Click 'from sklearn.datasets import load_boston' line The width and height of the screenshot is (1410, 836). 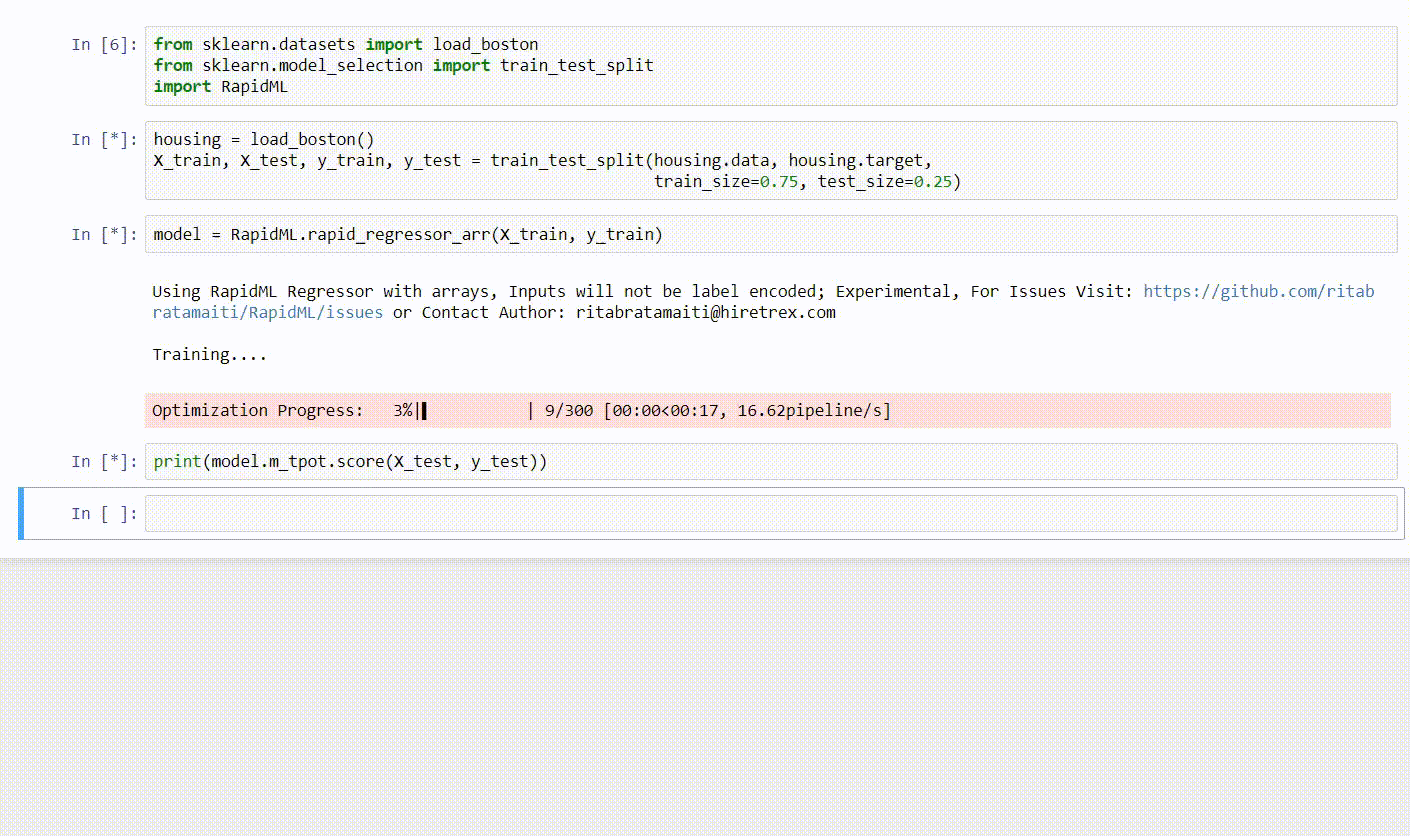tap(346, 45)
